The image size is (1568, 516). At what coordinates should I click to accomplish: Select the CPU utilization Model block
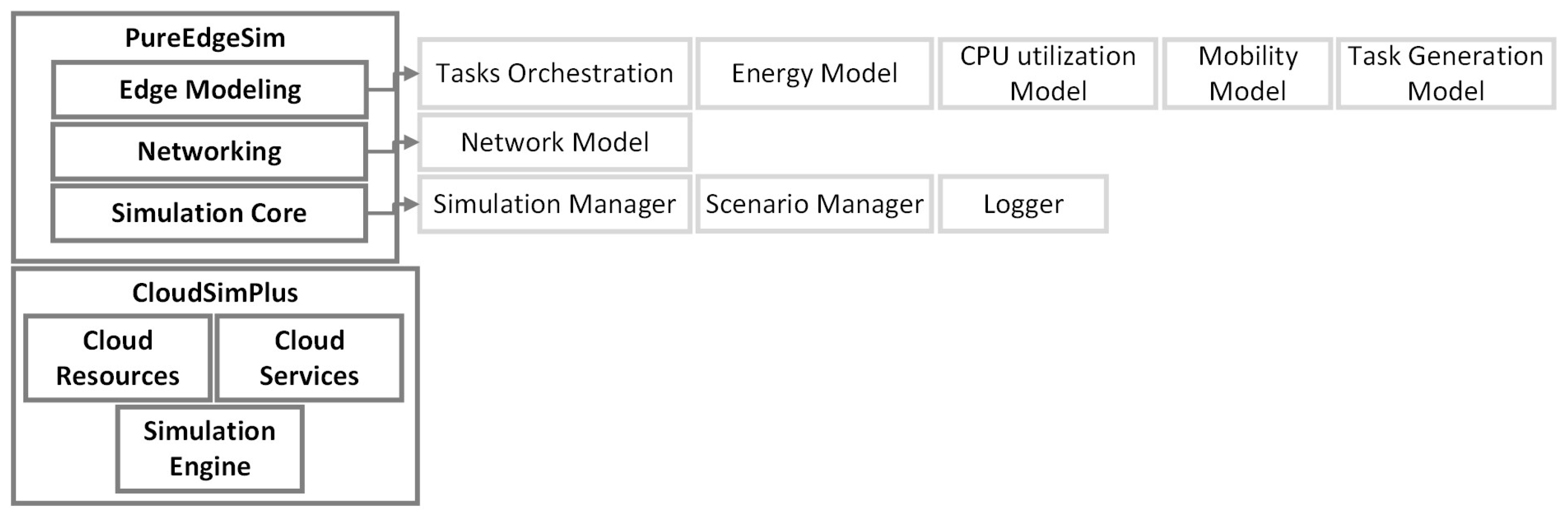tap(1047, 74)
